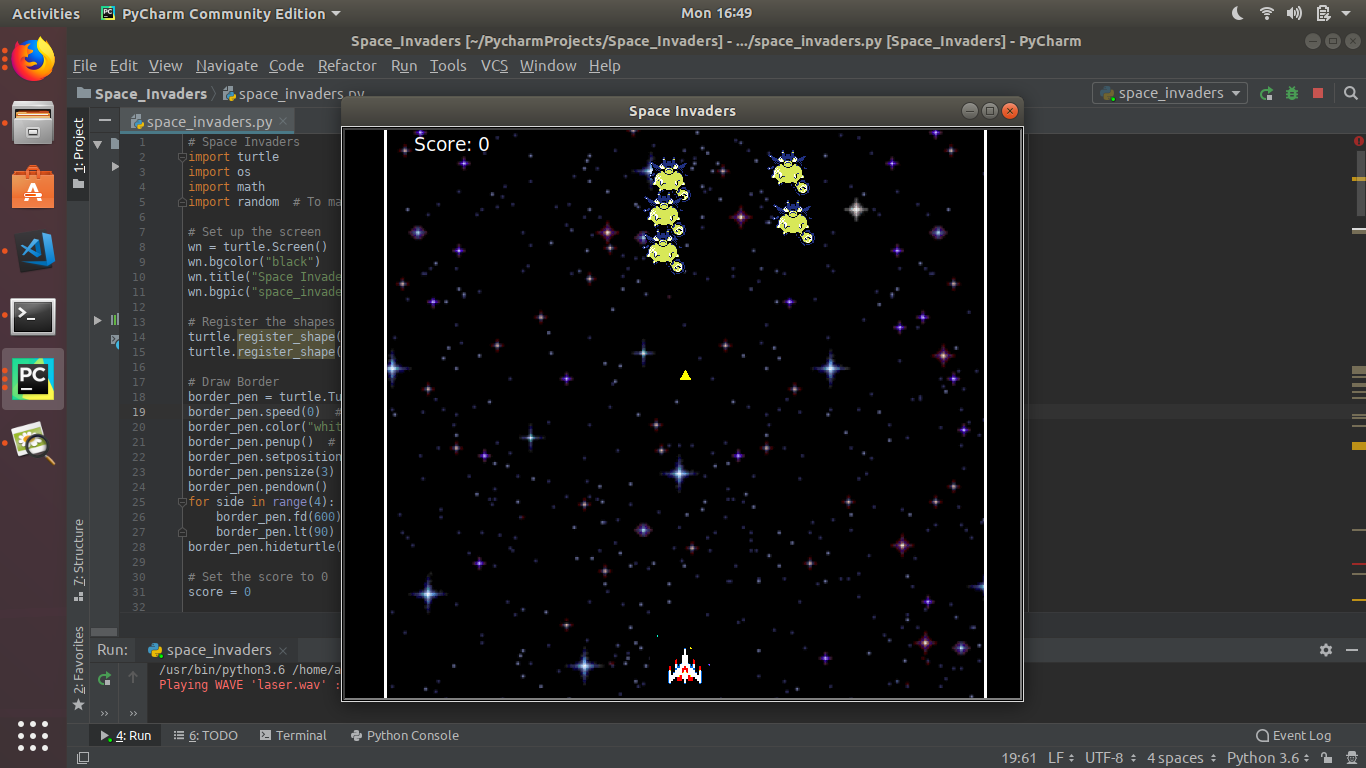Click the night light moon tray icon
Screen dimensions: 1366x768
tap(1238, 13)
